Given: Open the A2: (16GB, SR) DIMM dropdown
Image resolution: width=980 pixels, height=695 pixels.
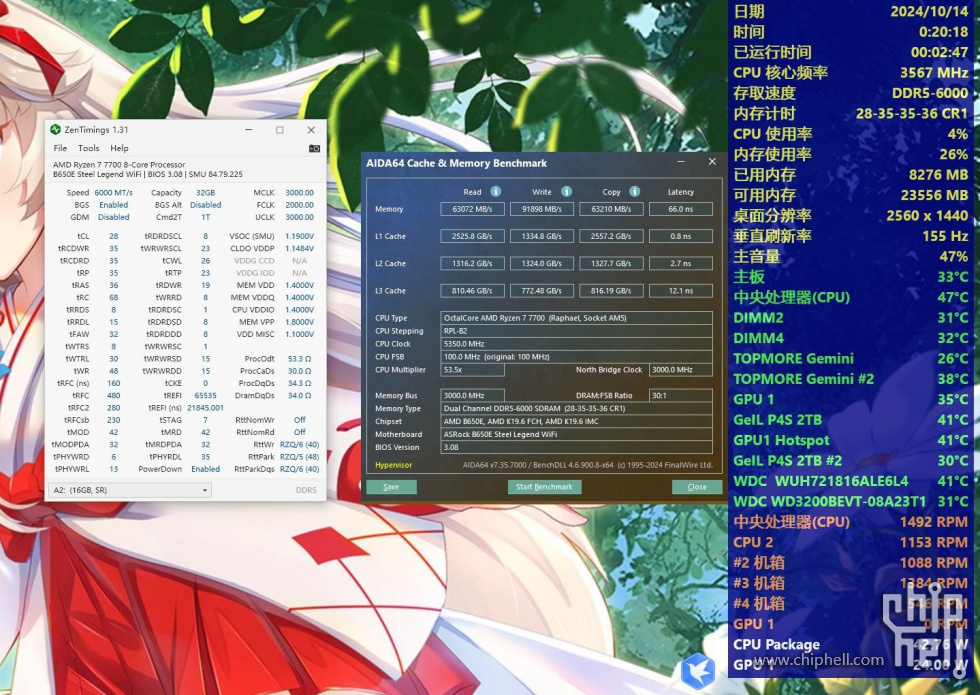Looking at the screenshot, I should coord(129,490).
